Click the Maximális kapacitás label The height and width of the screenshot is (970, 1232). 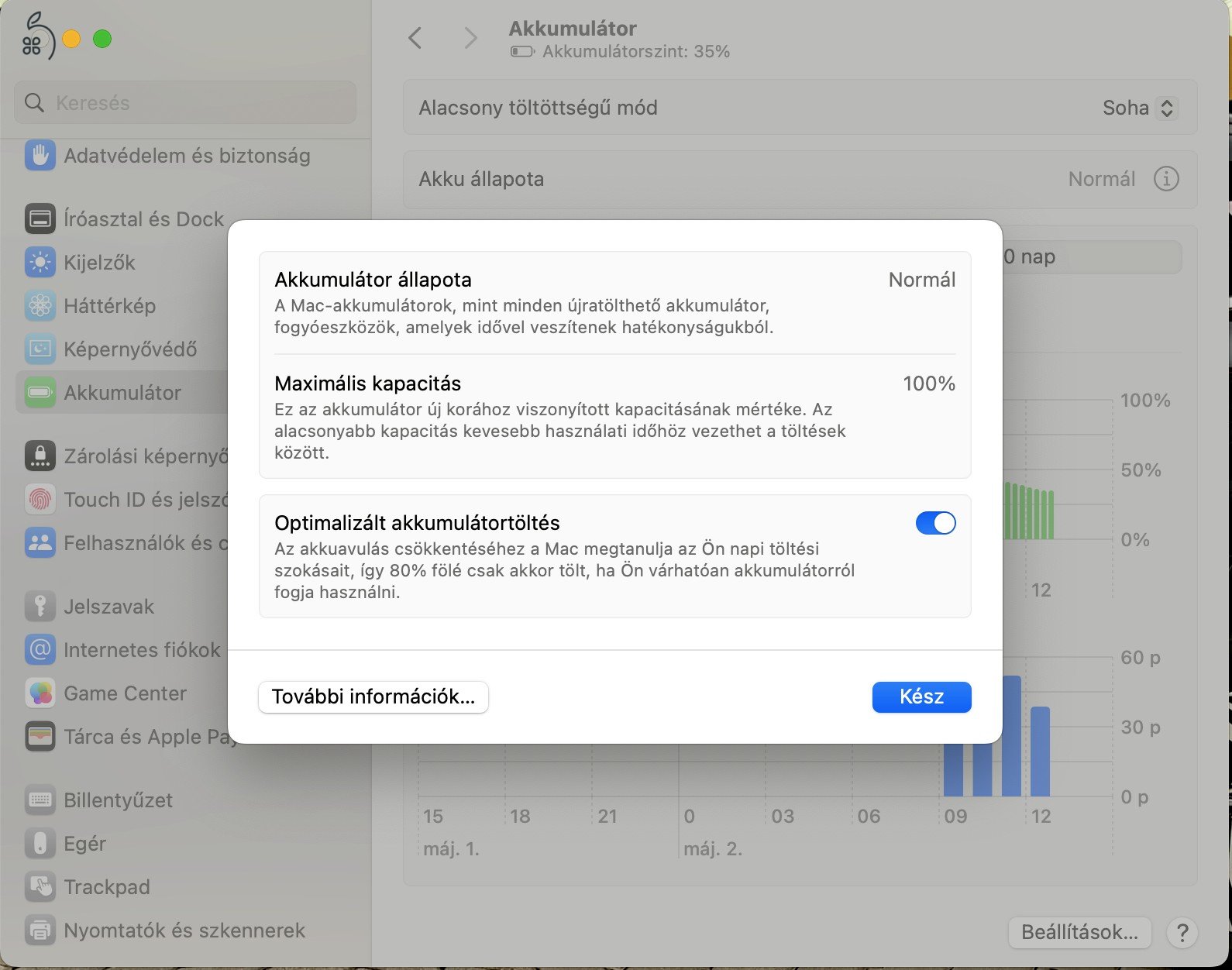[367, 384]
